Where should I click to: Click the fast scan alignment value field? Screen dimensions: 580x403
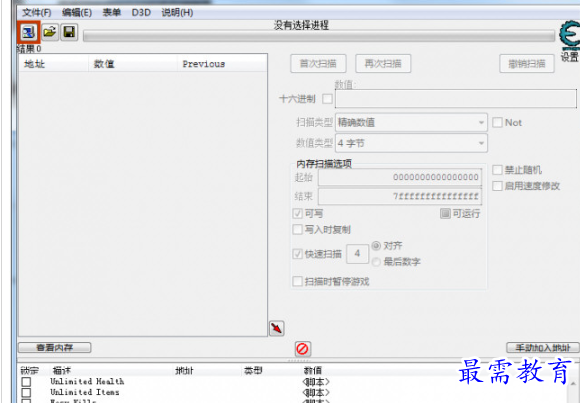357,253
